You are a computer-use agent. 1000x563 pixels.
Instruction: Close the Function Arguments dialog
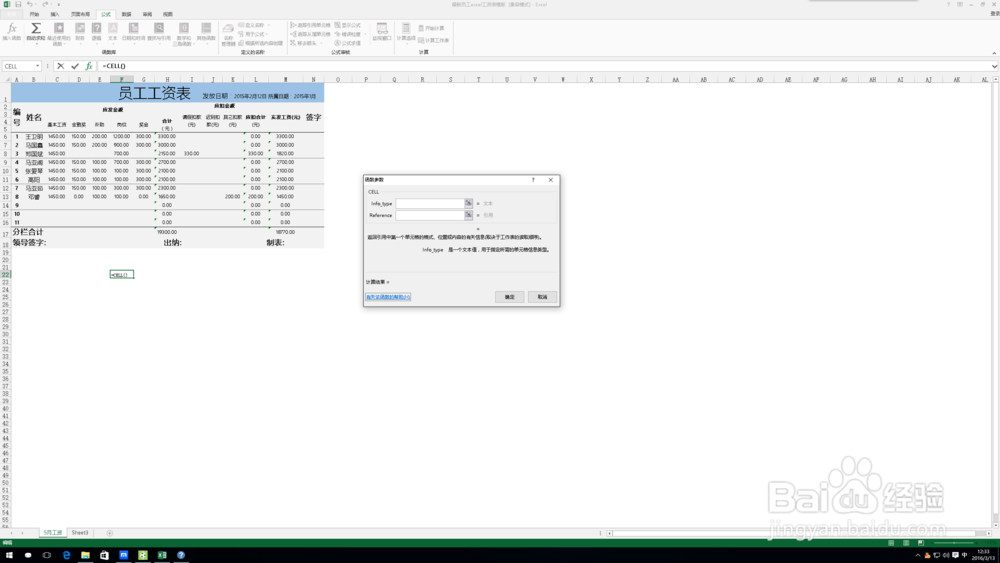click(x=551, y=180)
